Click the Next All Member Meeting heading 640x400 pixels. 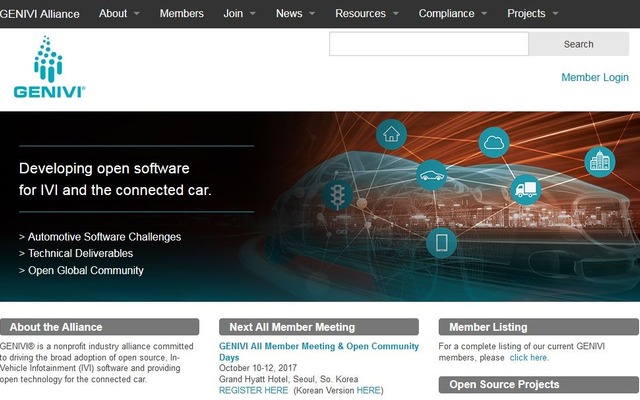319,327
